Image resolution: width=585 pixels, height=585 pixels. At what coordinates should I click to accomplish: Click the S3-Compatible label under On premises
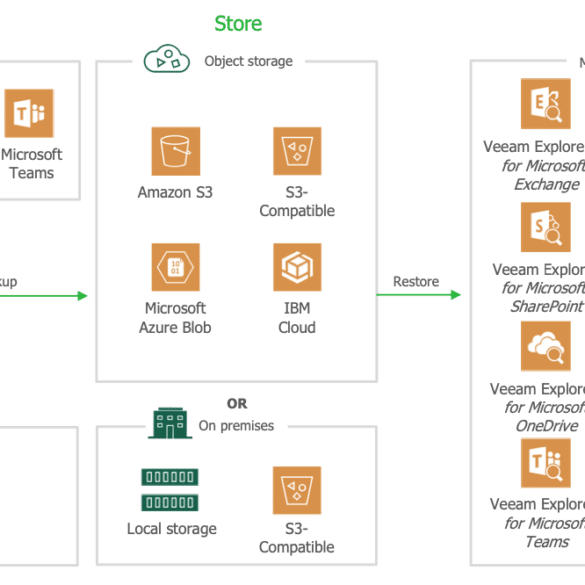[x=297, y=538]
